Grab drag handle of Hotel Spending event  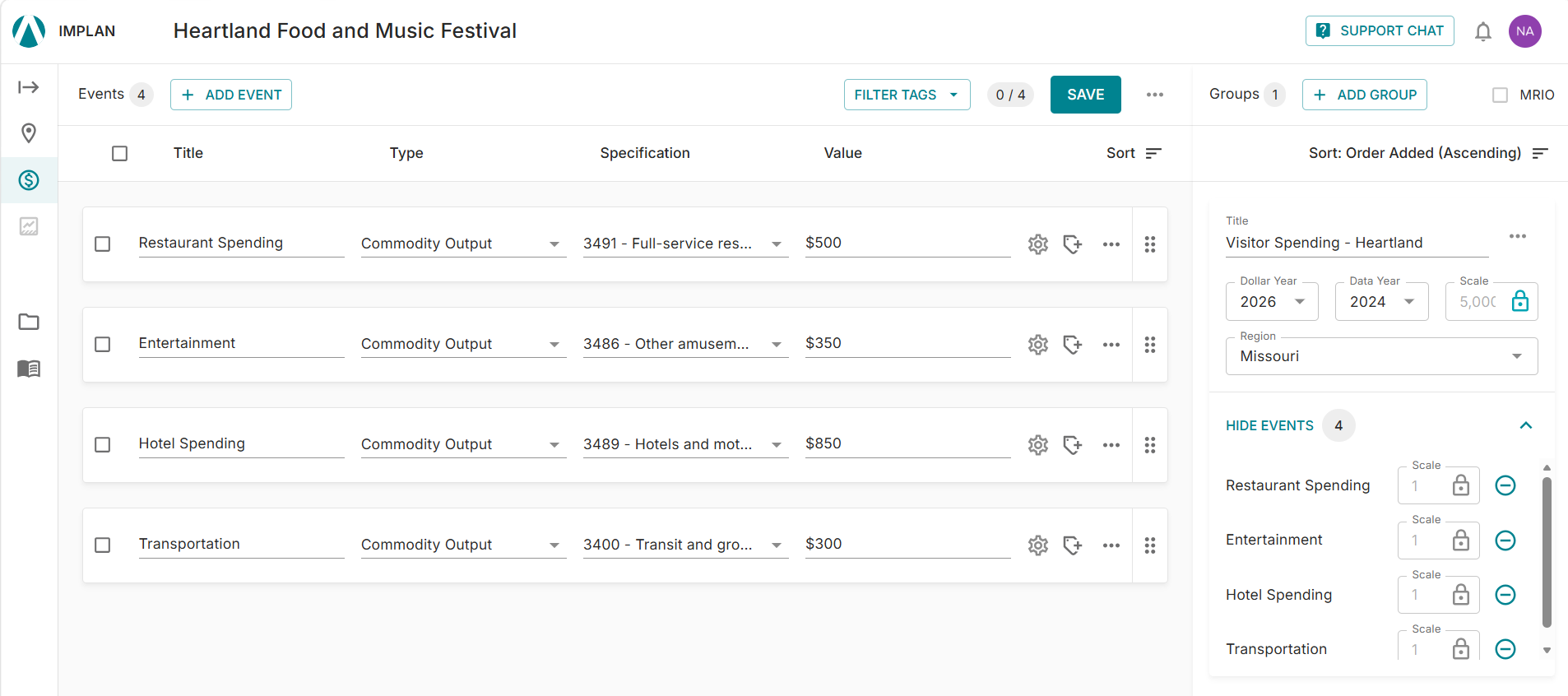[x=1150, y=445]
